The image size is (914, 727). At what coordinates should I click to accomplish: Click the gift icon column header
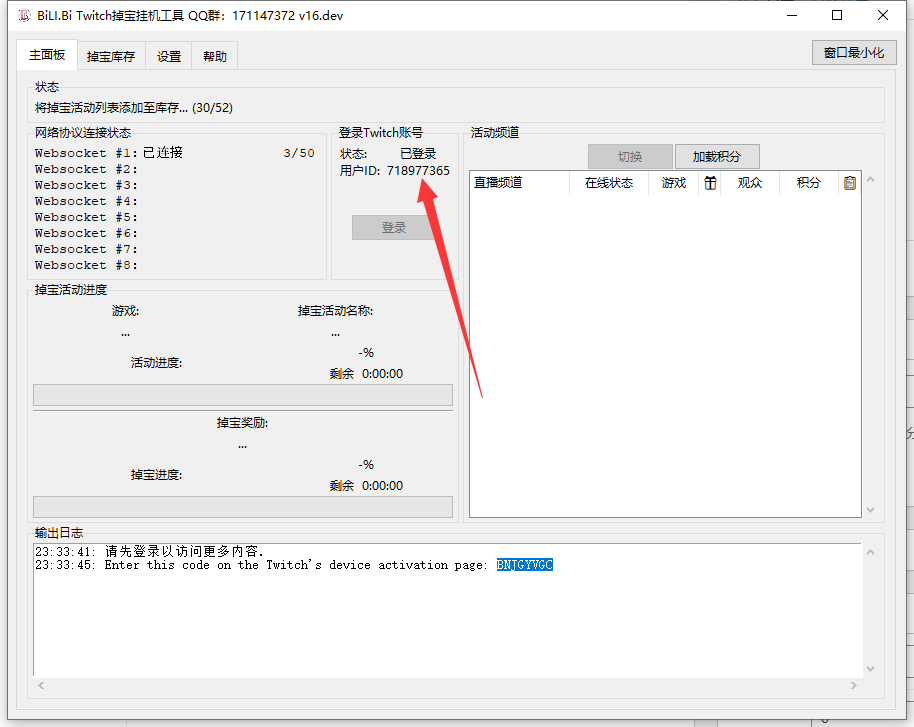pos(710,182)
